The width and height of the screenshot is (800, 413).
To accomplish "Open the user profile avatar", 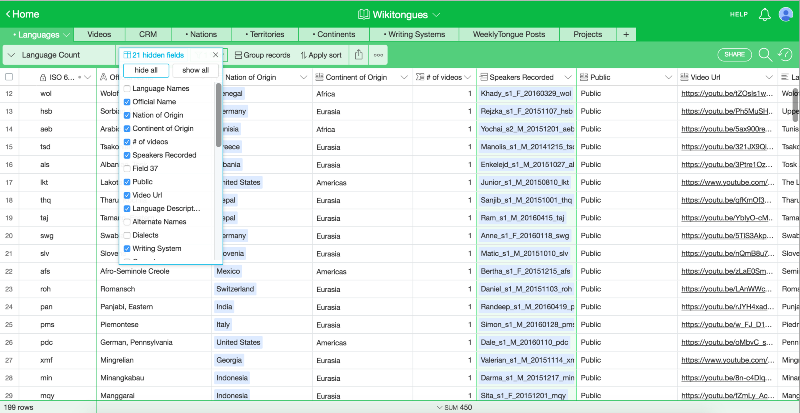I will (786, 14).
